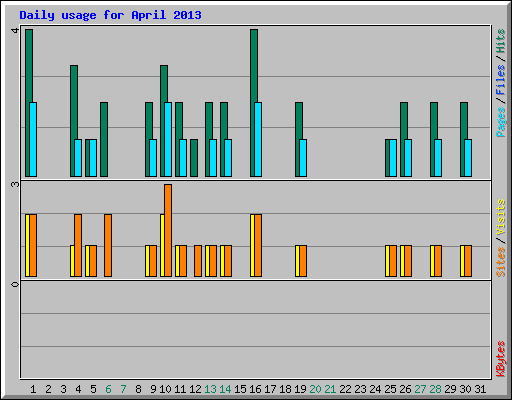This screenshot has height=400, width=512.
Task: Click day label '3' on the x-axis
Action: pyautogui.click(x=63, y=389)
